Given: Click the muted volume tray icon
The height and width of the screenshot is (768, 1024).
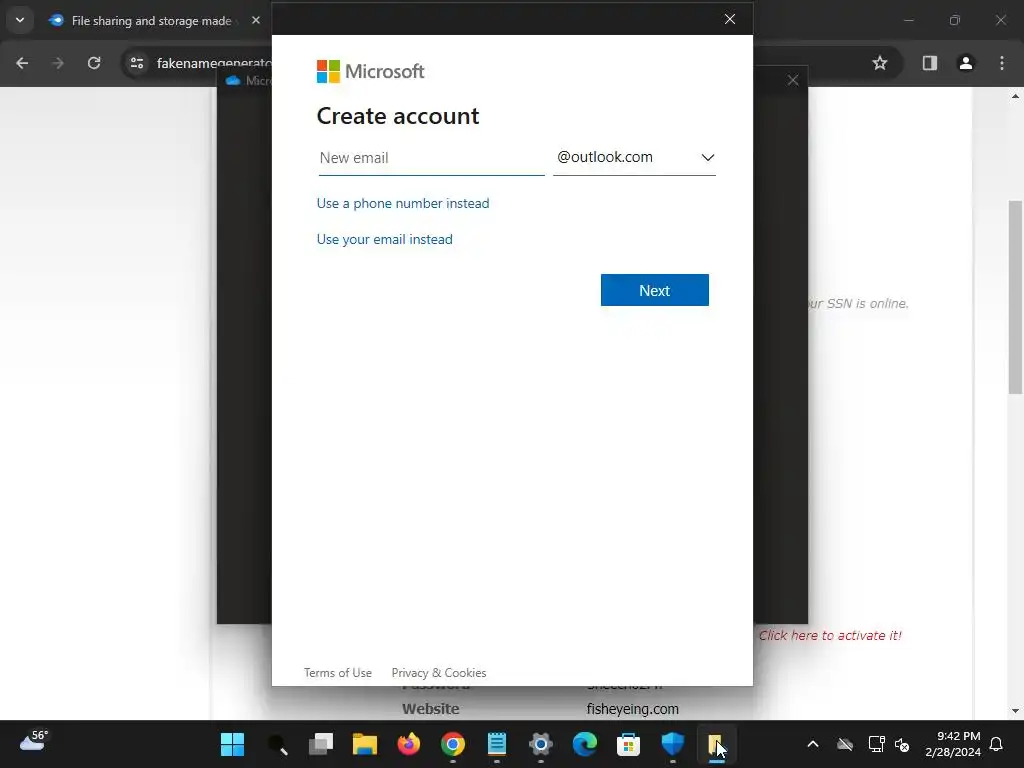Looking at the screenshot, I should tap(902, 744).
